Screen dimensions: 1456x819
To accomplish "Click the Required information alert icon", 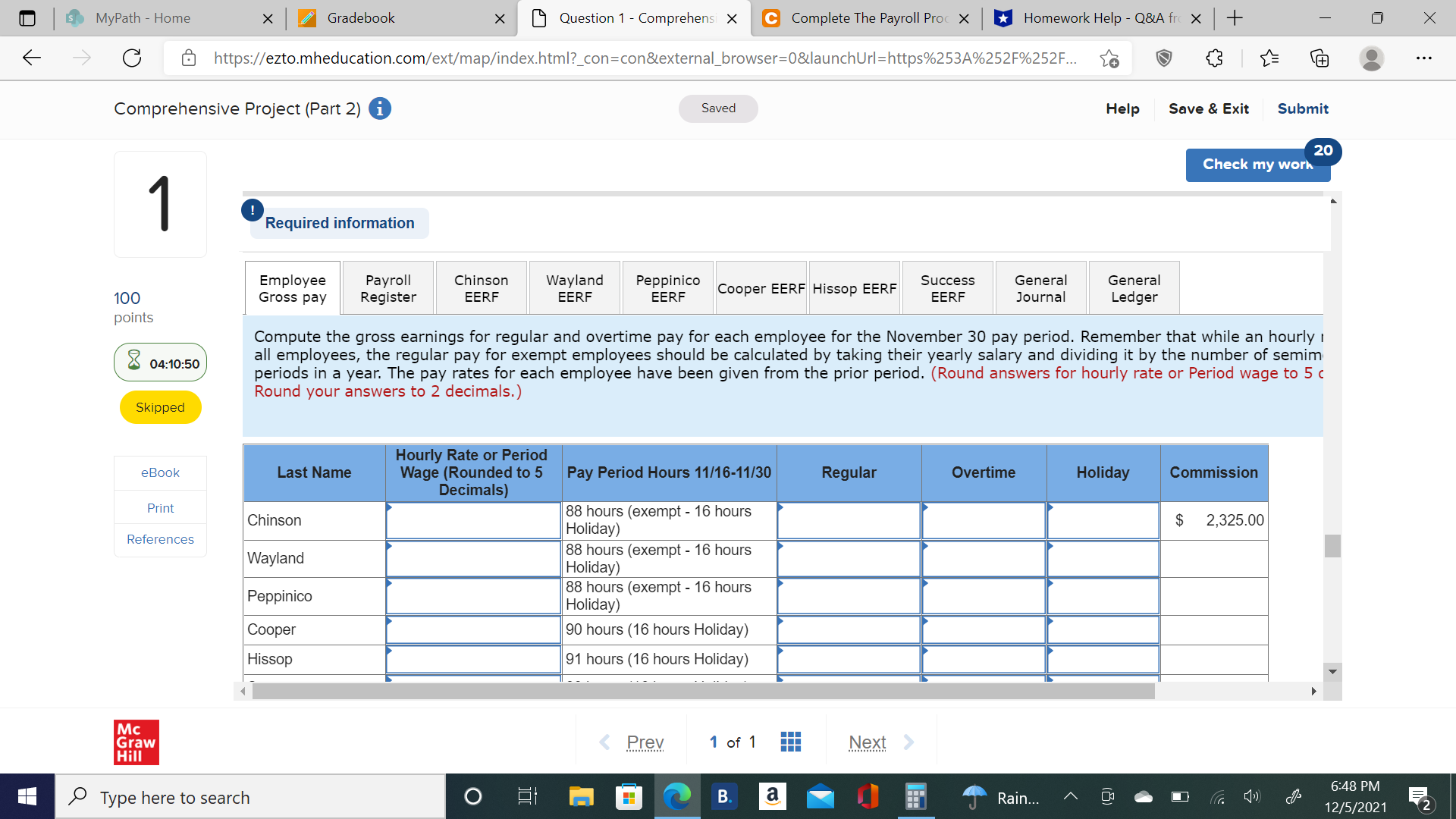I will [252, 210].
